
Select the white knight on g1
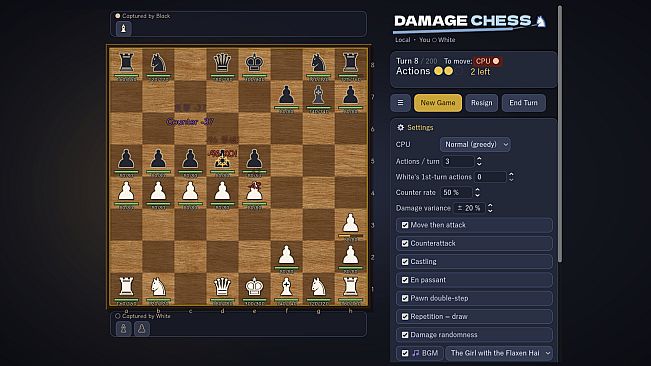coord(318,287)
